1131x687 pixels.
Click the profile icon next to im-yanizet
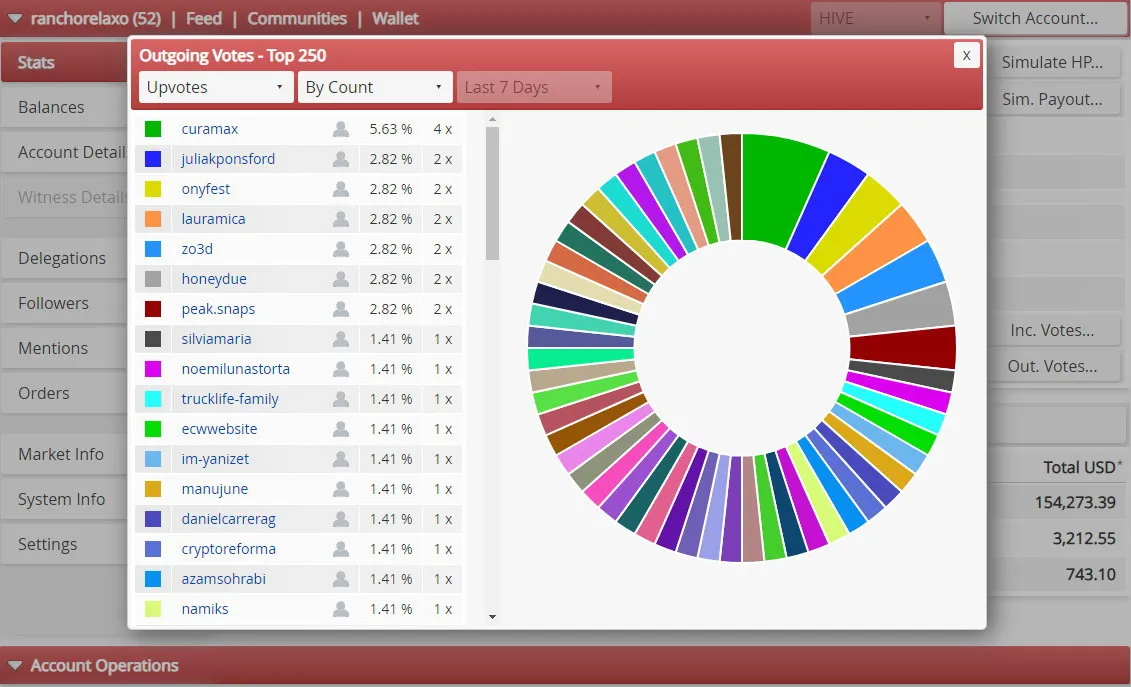341,458
